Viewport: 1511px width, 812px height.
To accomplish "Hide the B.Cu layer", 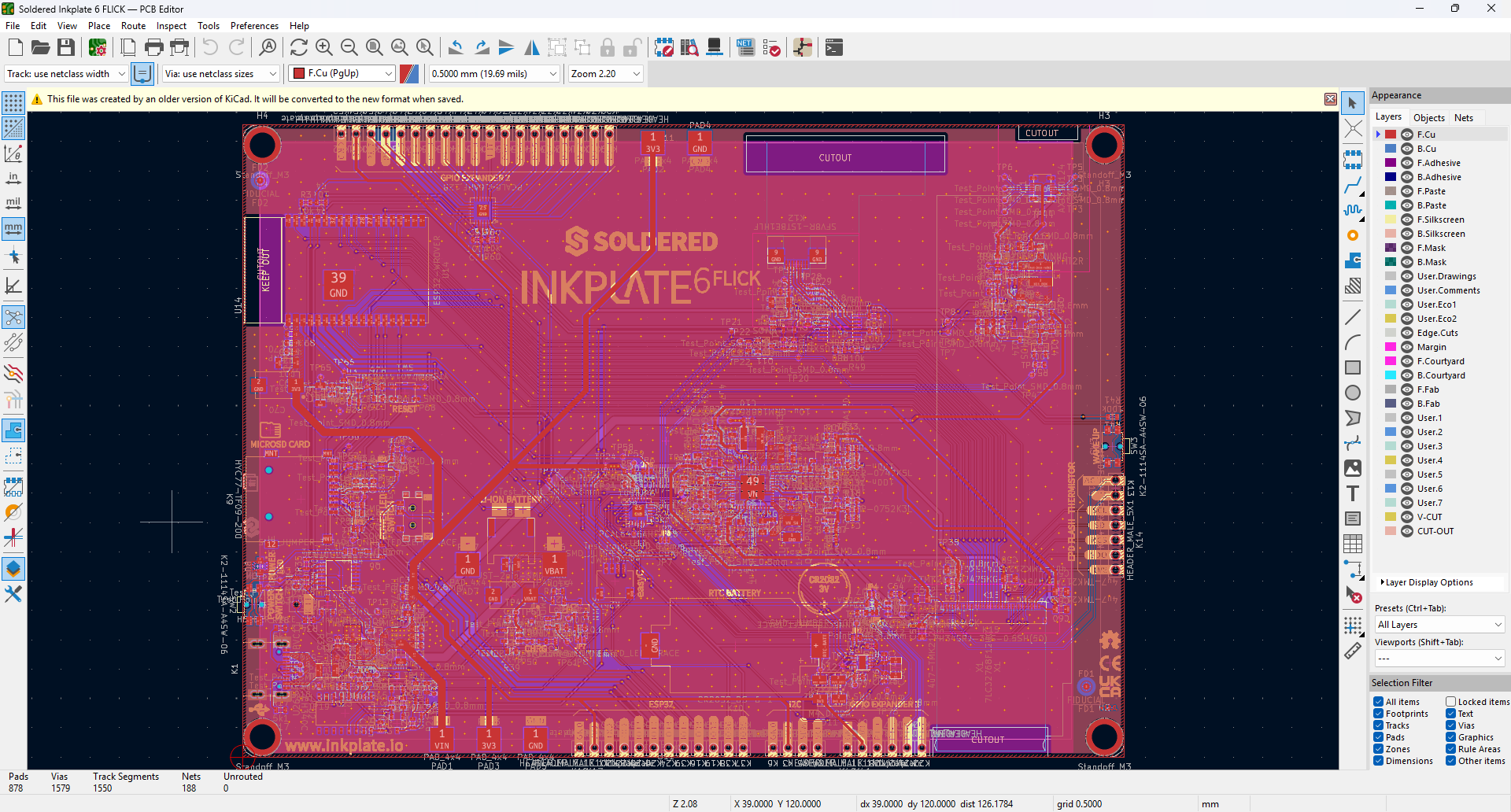I will click(x=1407, y=149).
